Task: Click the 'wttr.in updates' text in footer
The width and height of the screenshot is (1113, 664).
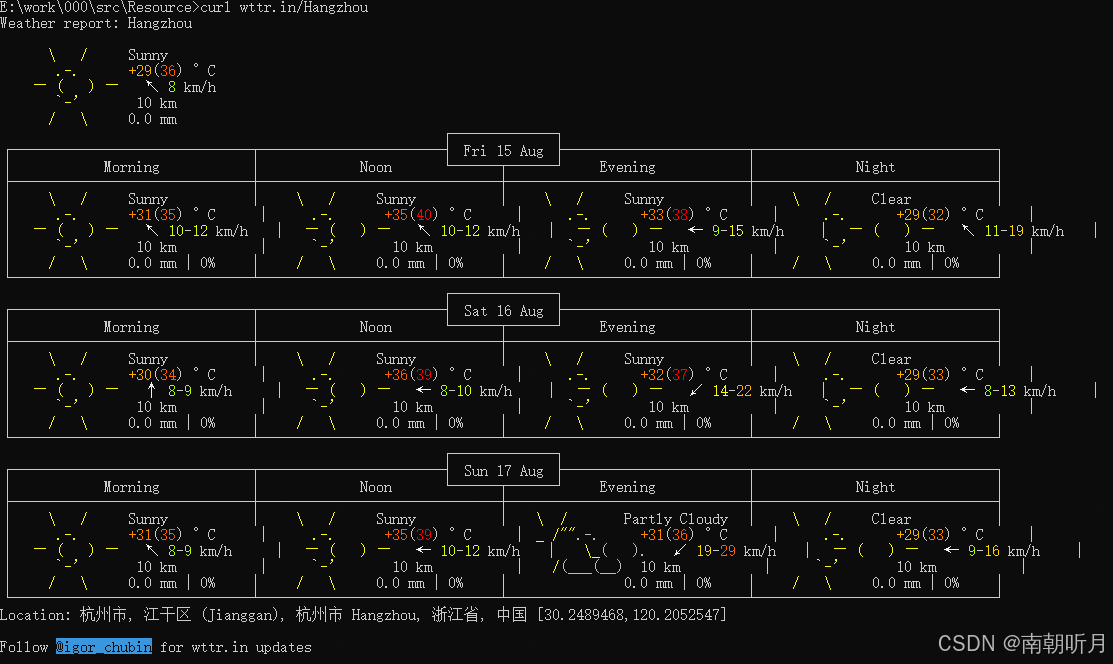Action: [x=251, y=647]
